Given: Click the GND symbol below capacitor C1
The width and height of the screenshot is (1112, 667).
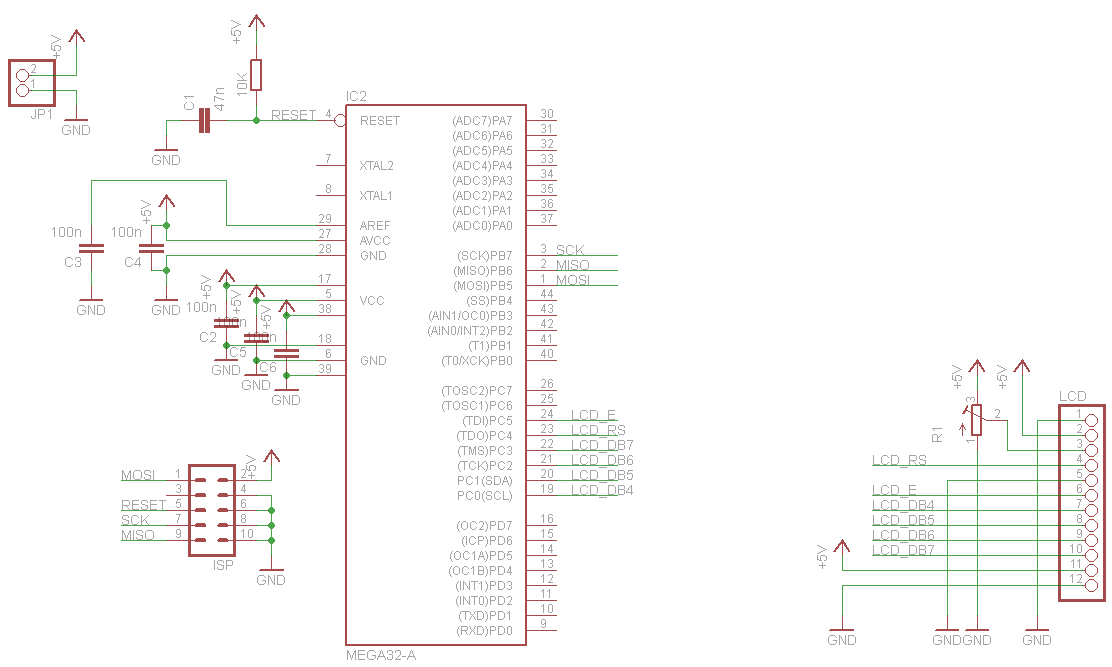Looking at the screenshot, I should 166,156.
